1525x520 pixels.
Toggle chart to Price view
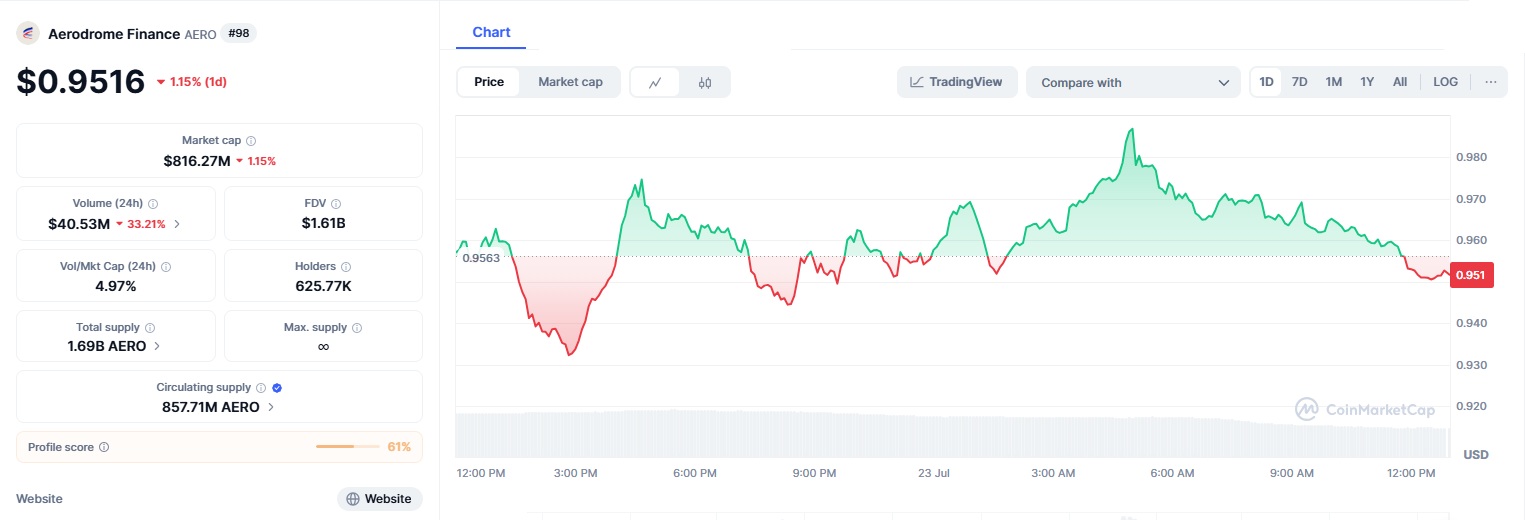(489, 82)
